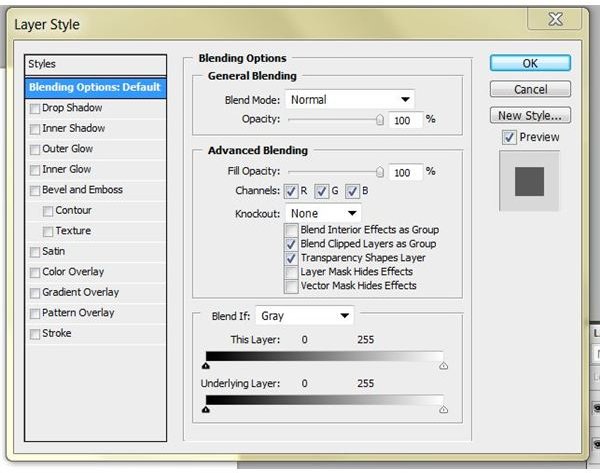Click the This Layer gradient bar
This screenshot has height=473, width=600.
[324, 356]
